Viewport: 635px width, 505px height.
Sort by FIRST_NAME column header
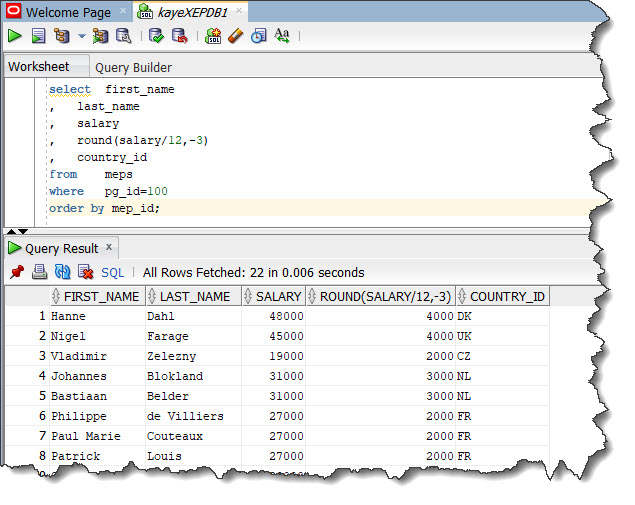pos(97,296)
